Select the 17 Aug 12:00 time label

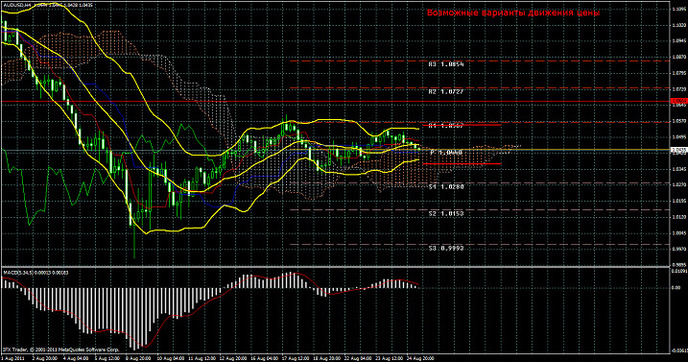(295, 358)
